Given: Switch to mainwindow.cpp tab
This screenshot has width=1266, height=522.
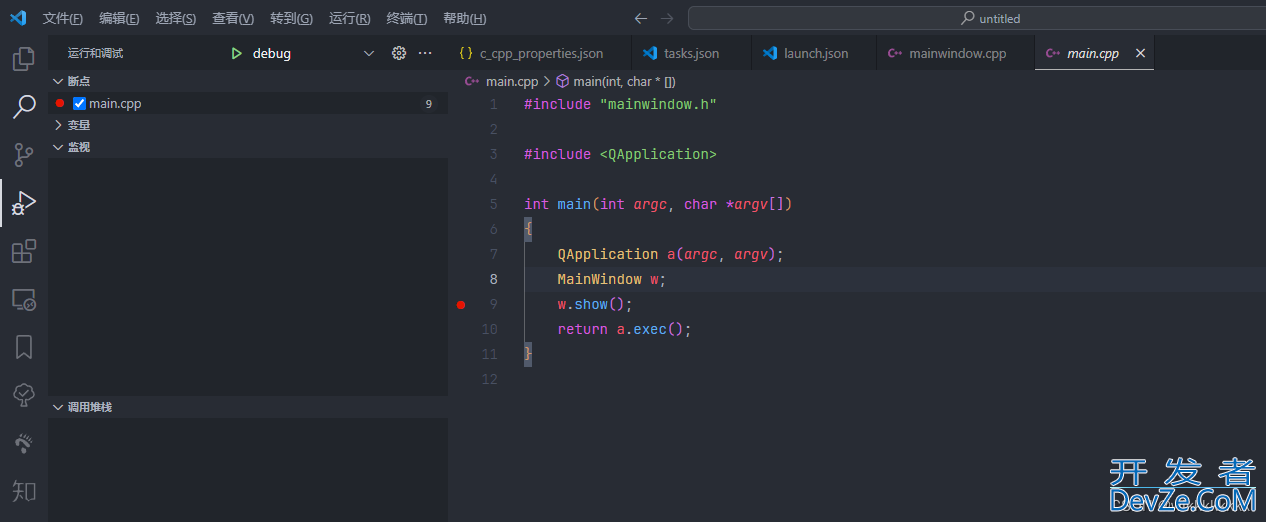Looking at the screenshot, I should [955, 53].
